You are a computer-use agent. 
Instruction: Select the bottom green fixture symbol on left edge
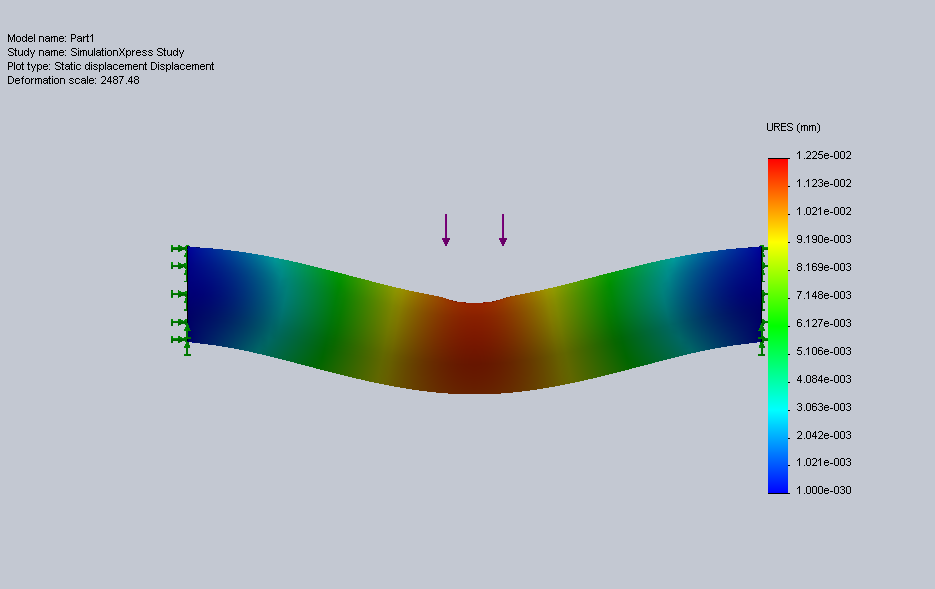(182, 341)
